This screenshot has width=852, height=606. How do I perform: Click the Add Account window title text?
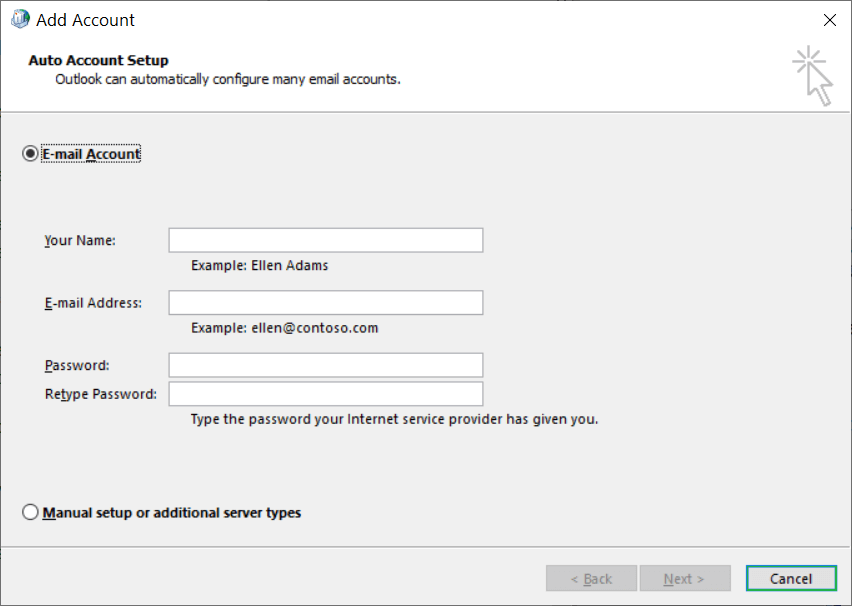(85, 20)
